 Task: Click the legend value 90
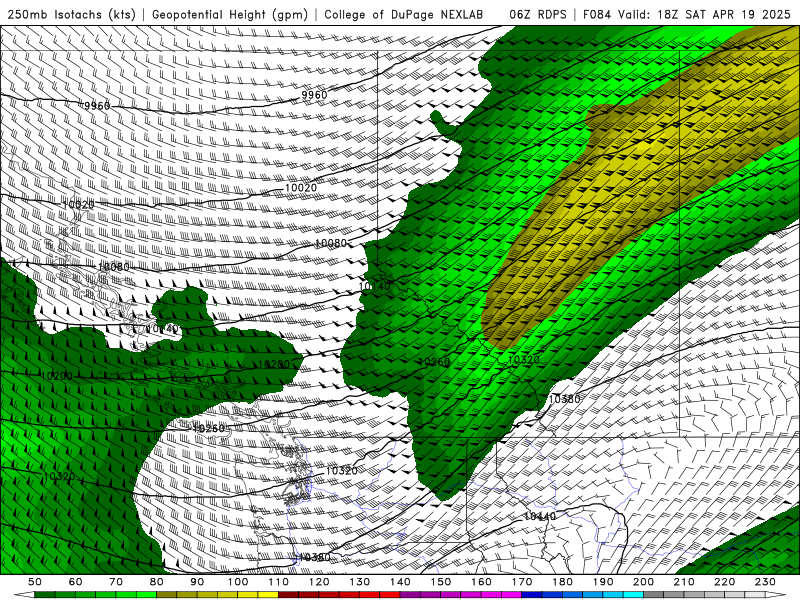tap(197, 582)
